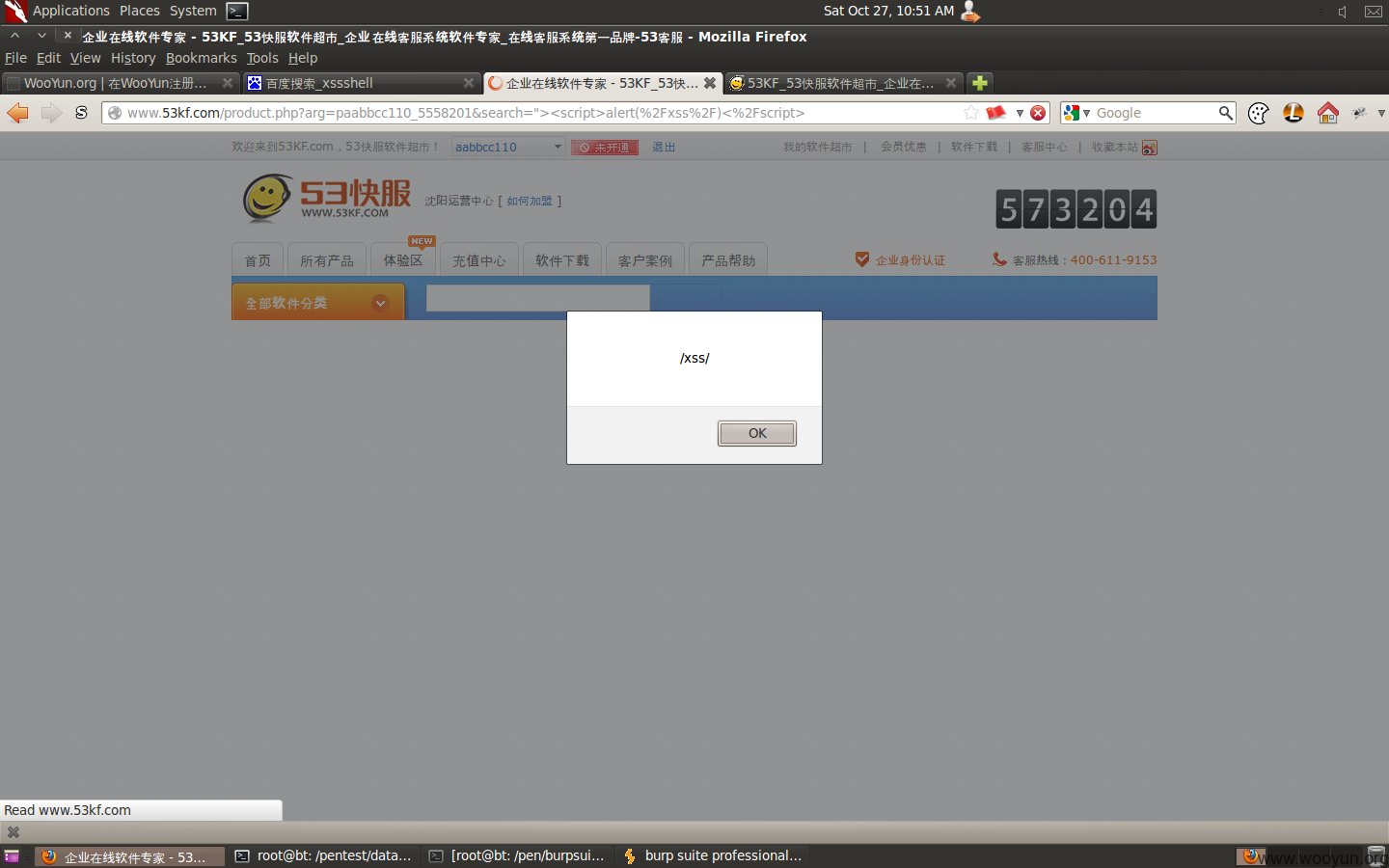Stop loading with the red X button

(x=1038, y=113)
